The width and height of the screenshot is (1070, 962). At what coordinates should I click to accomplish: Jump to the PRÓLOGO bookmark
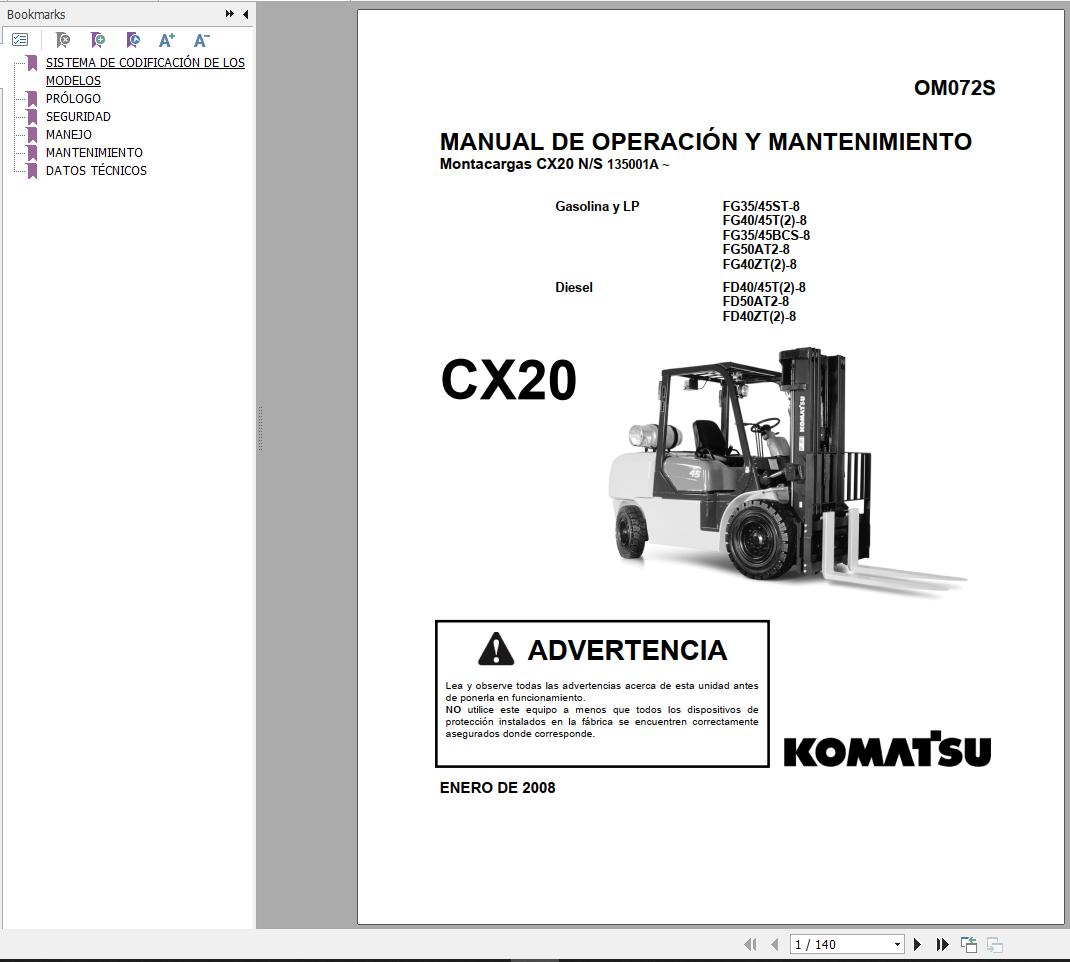click(73, 98)
